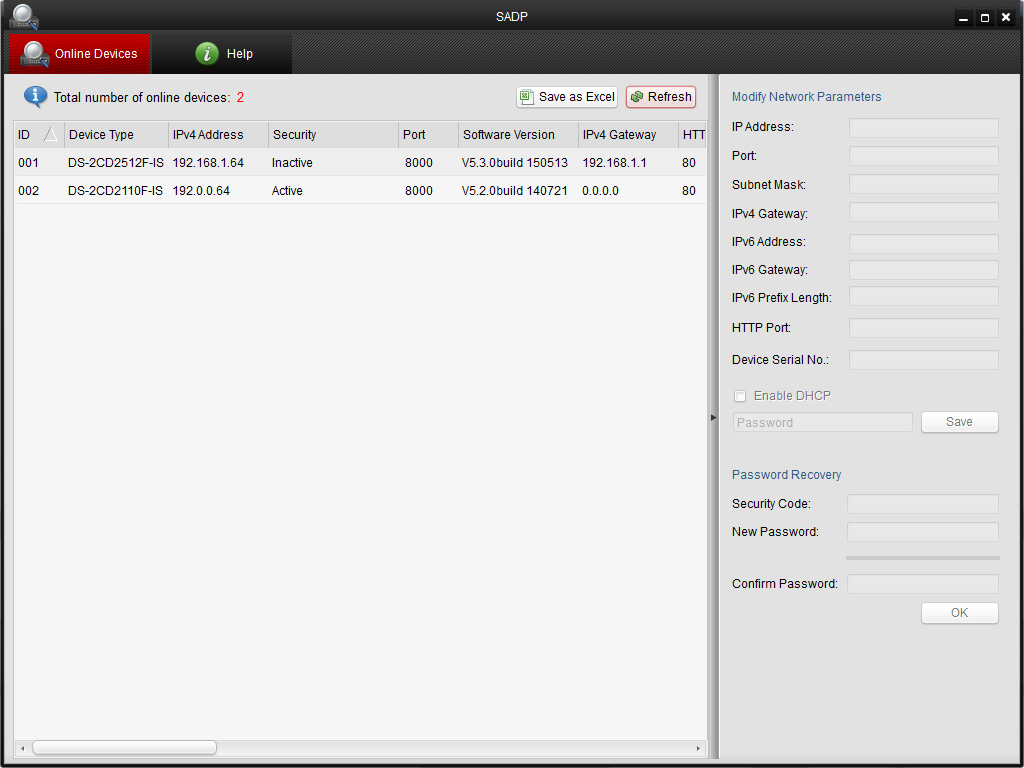Viewport: 1024px width, 768px height.
Task: Click the OK button under Password Recovery
Action: pos(959,613)
